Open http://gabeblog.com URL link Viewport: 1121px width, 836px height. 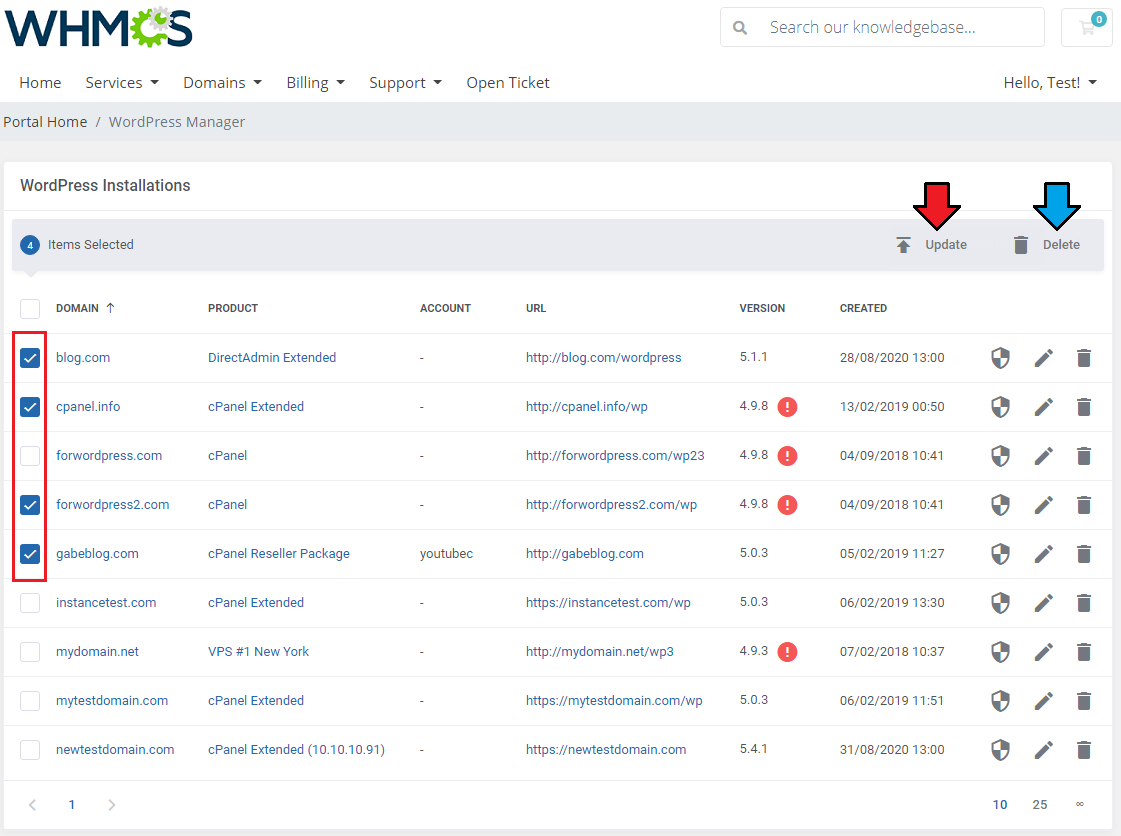[x=585, y=554]
